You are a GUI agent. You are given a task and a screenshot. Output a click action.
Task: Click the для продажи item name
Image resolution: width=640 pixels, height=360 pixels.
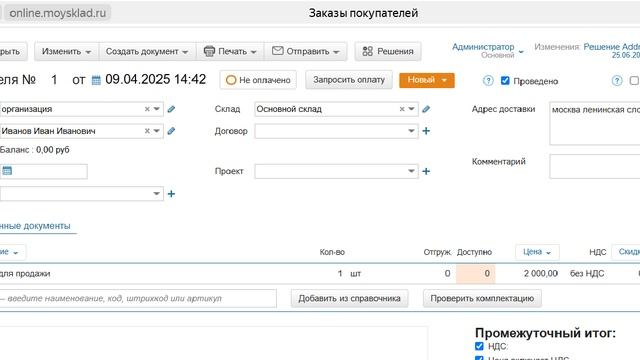tap(25, 273)
